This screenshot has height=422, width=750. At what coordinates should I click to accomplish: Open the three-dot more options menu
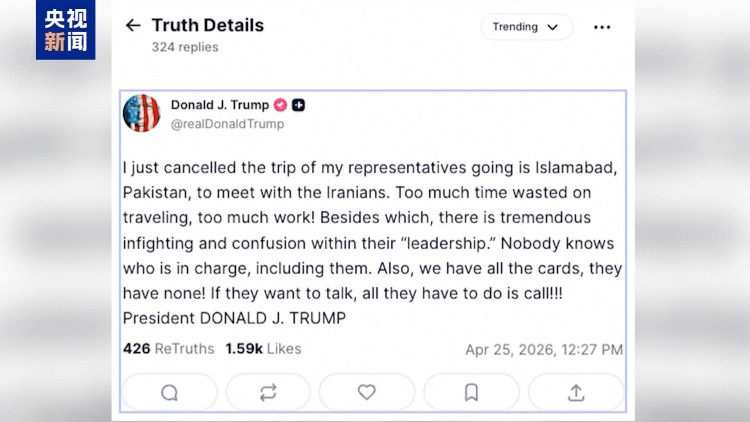coord(601,27)
